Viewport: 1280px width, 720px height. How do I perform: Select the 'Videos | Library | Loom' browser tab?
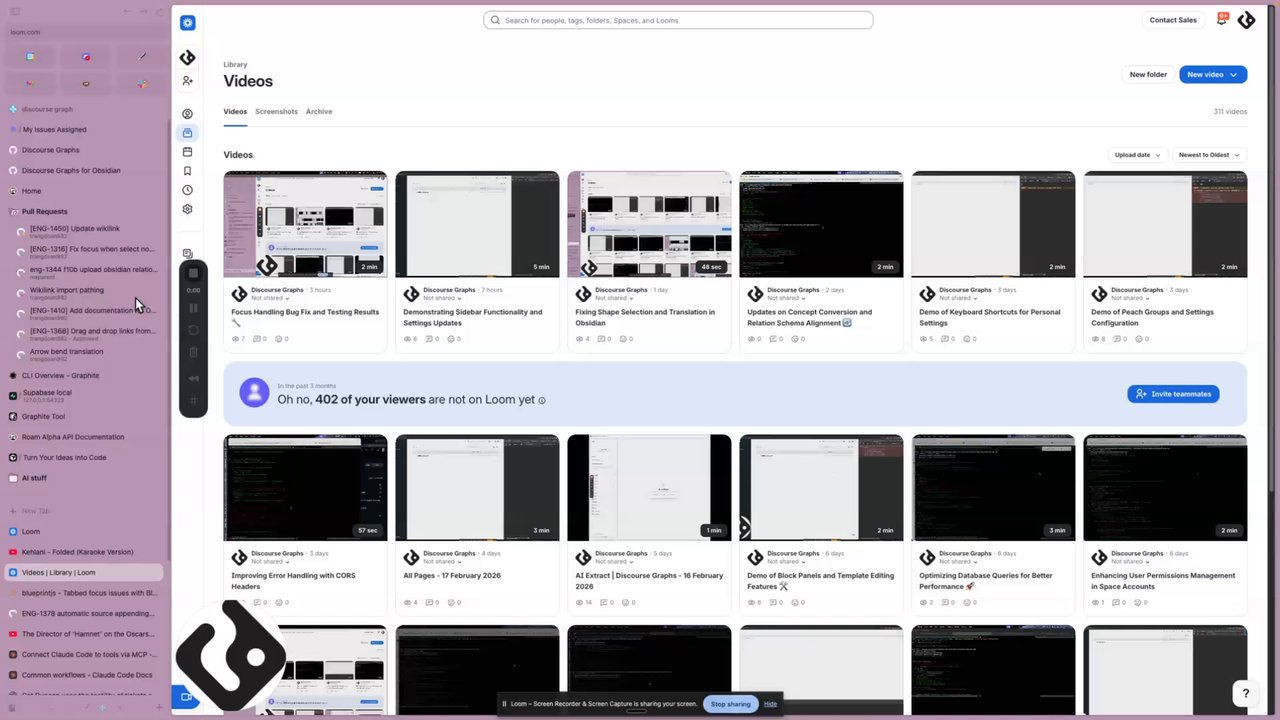point(84,572)
